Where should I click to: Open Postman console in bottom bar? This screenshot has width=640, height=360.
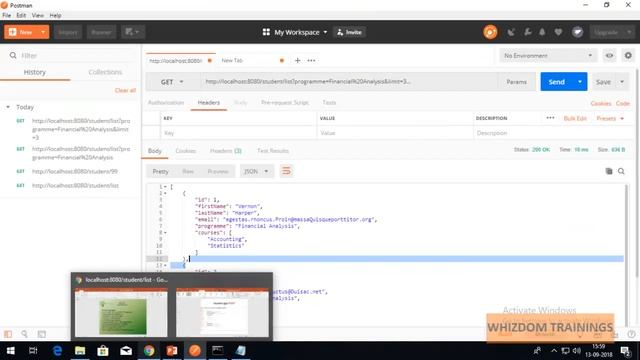pyautogui.click(x=42, y=334)
